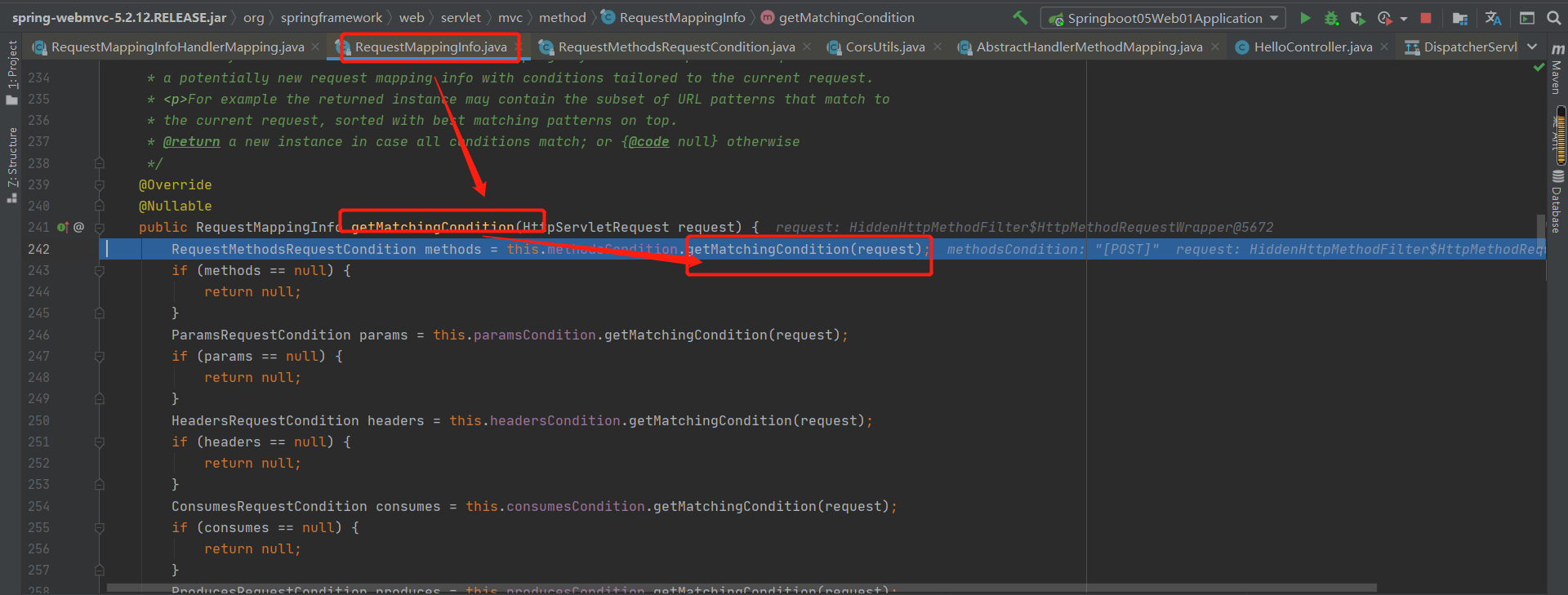This screenshot has width=1568, height=595.
Task: Stop the running application
Action: click(x=1426, y=18)
